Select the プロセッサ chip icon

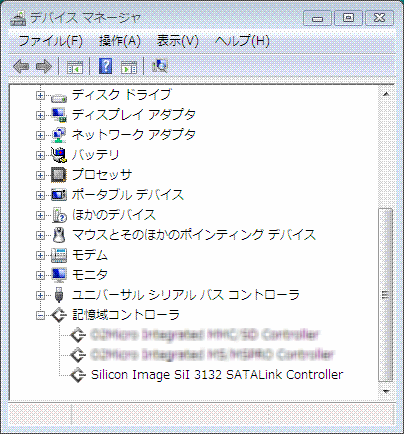pyautogui.click(x=59, y=175)
